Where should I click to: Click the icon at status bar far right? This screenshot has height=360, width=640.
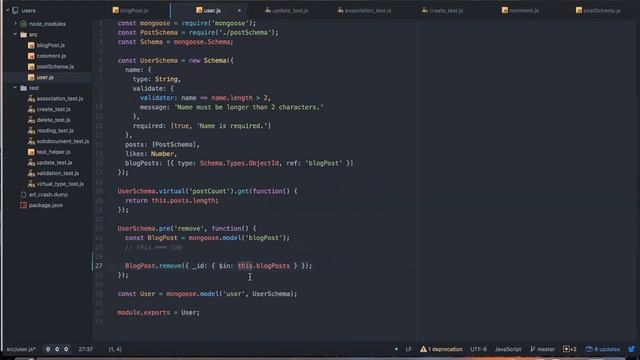[632, 349]
